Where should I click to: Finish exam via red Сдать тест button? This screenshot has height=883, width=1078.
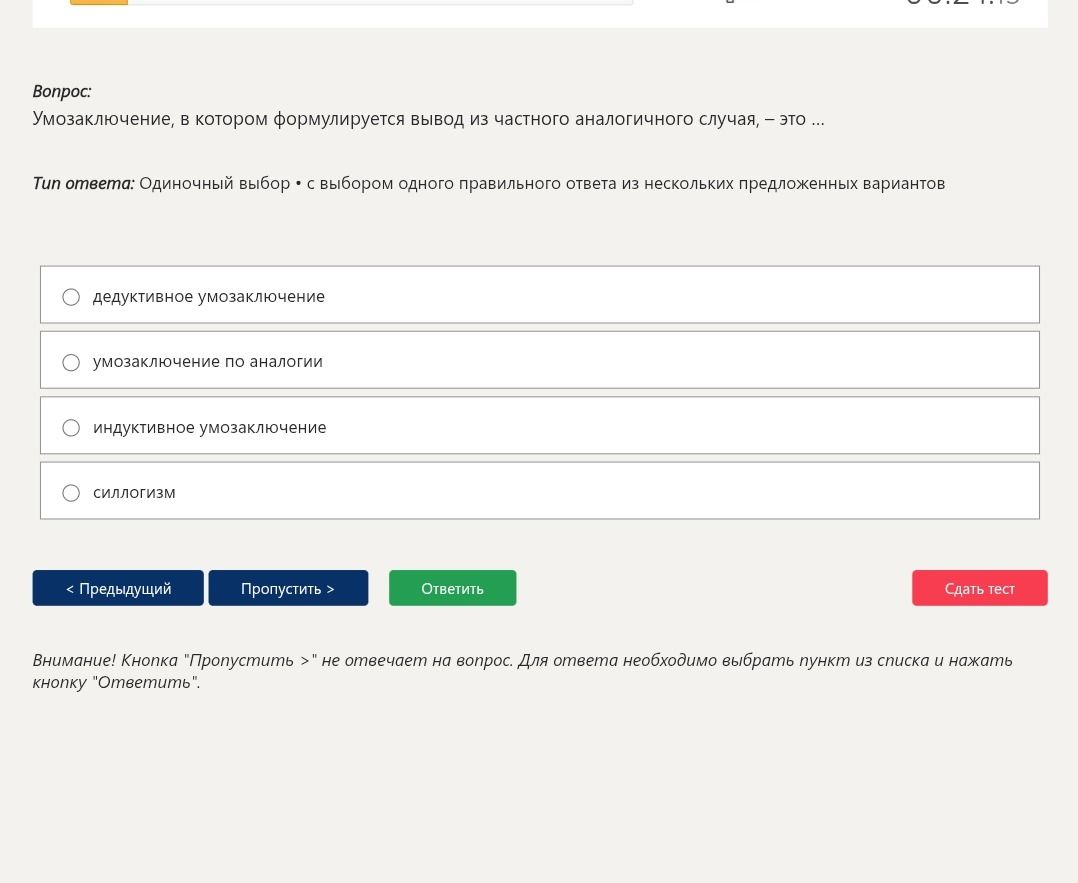[980, 588]
